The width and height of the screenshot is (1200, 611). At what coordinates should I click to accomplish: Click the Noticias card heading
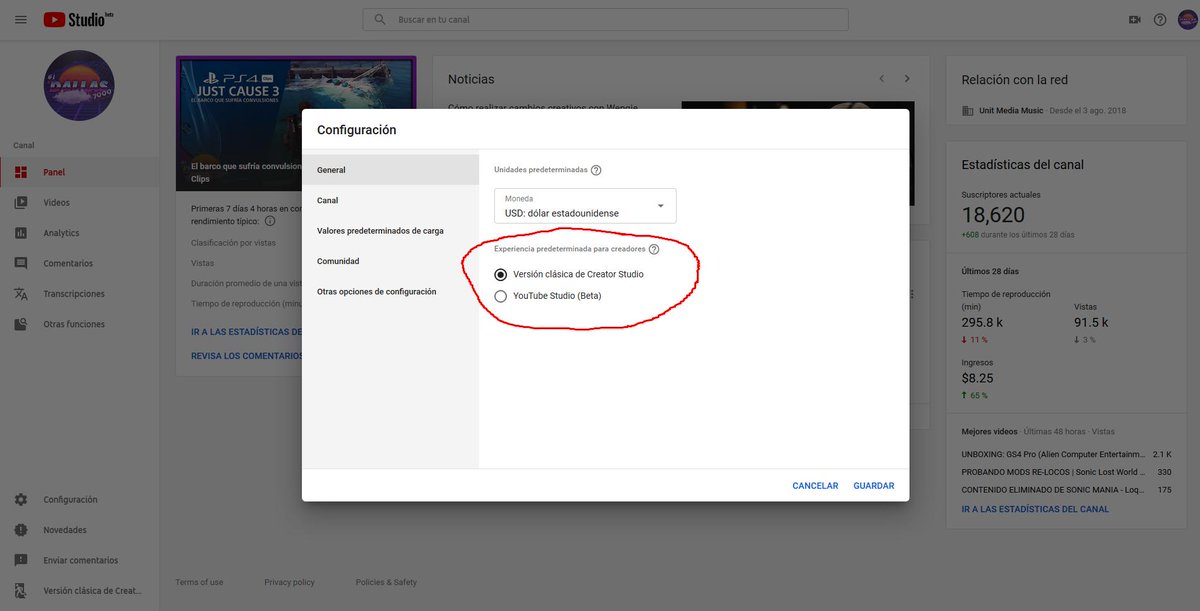pyautogui.click(x=471, y=79)
